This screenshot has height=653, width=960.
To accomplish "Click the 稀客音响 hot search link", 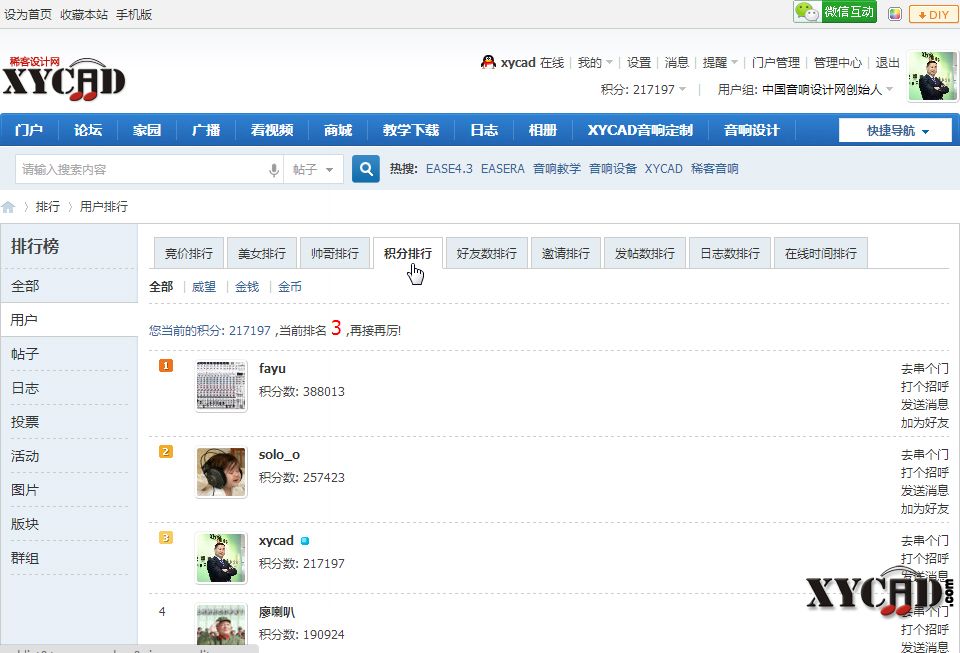I will 714,169.
